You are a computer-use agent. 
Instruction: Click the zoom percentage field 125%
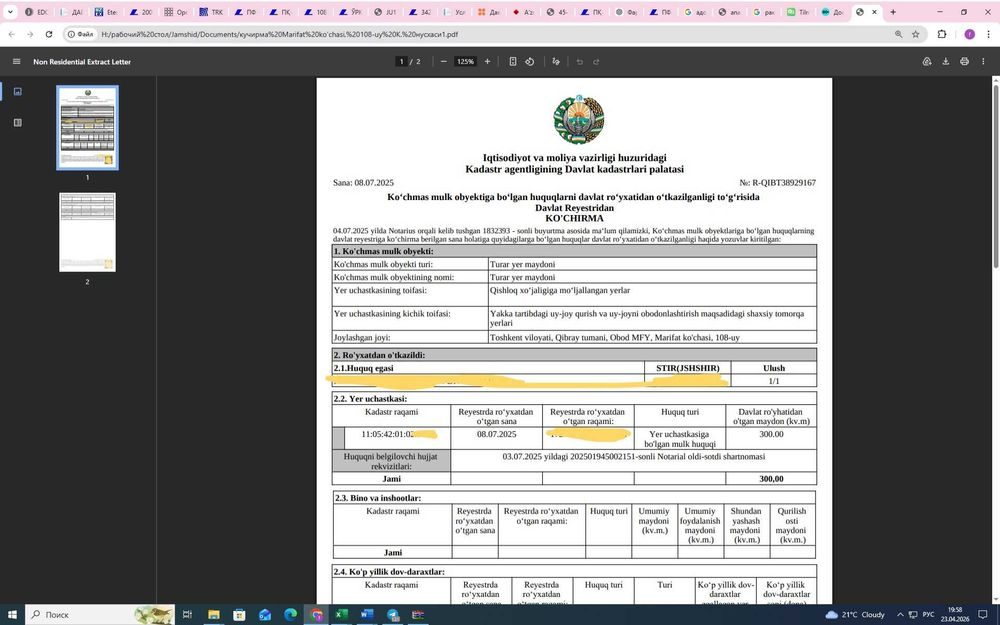pos(465,62)
